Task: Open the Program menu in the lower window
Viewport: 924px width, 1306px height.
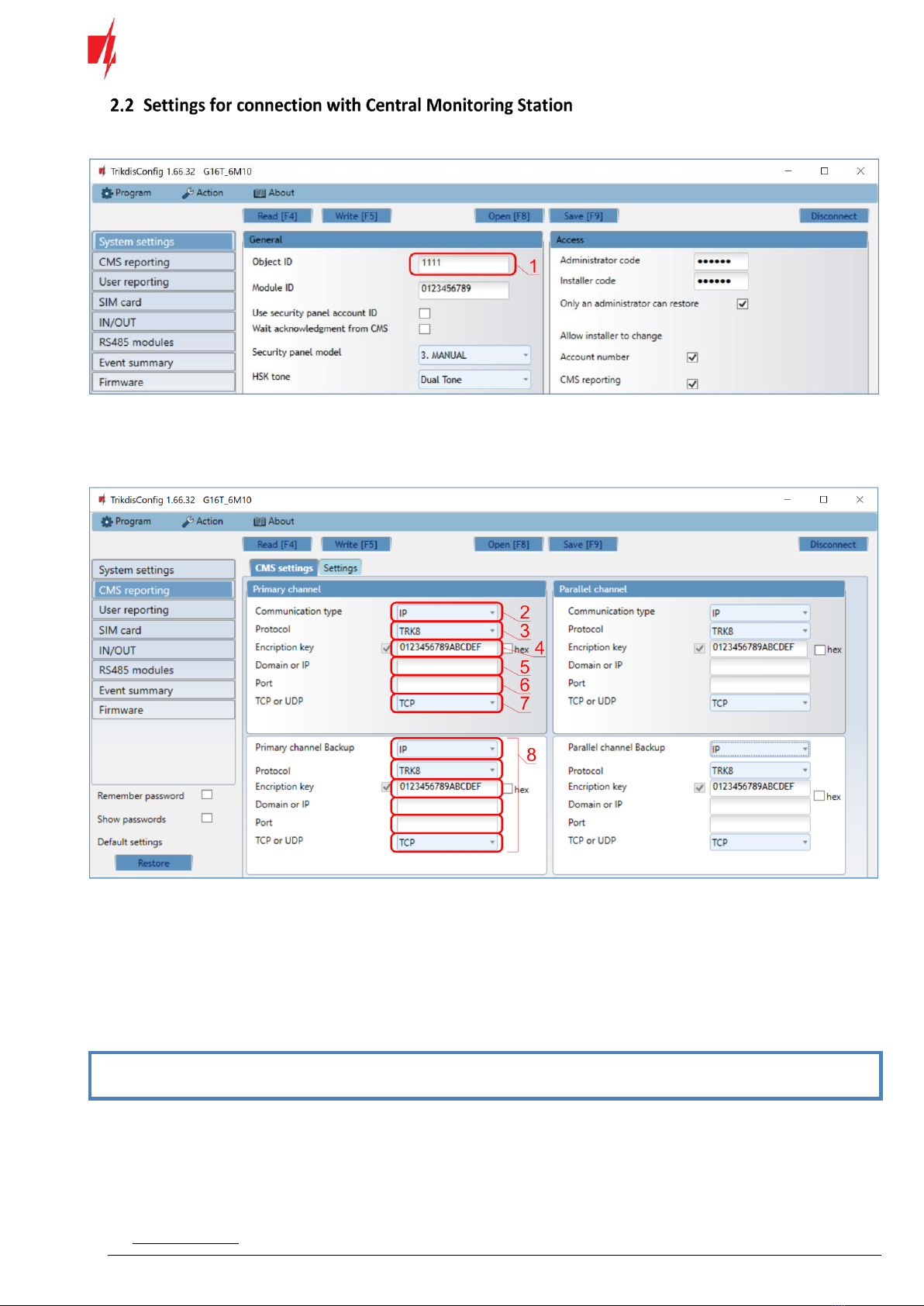Action: [126, 522]
